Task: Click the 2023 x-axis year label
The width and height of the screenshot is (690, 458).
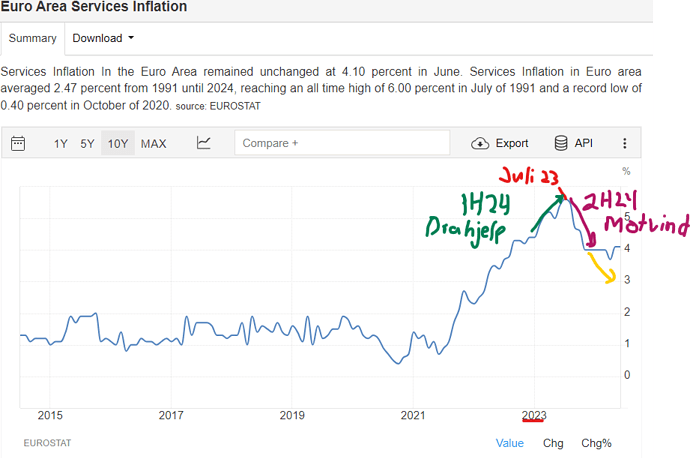Action: pos(533,414)
